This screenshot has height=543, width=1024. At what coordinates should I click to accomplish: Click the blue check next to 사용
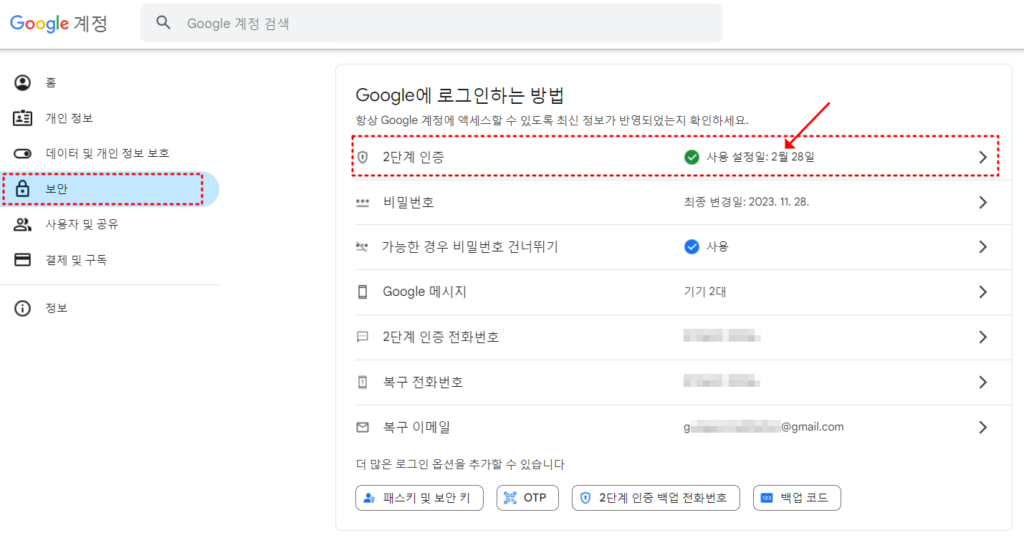692,246
